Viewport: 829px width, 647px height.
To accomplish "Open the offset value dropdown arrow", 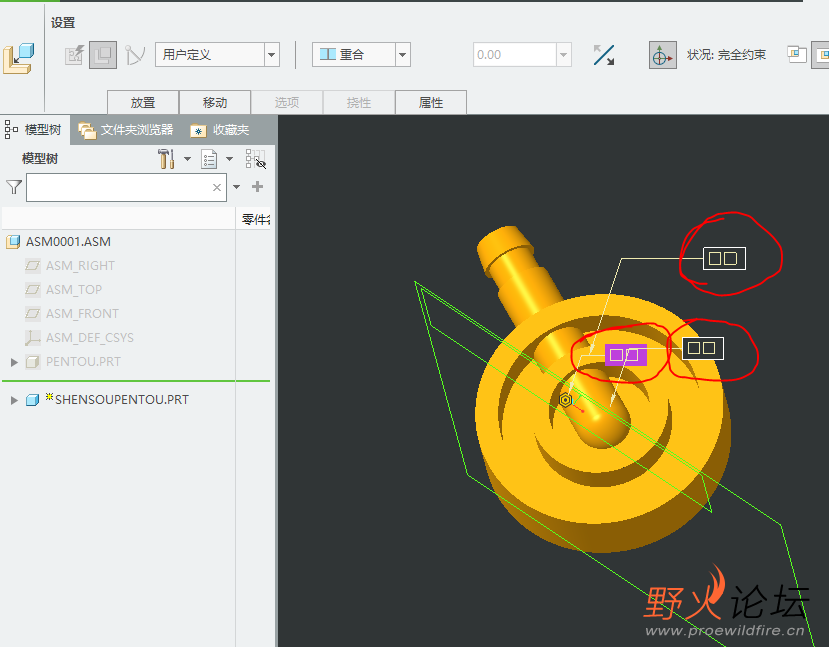I will 564,54.
